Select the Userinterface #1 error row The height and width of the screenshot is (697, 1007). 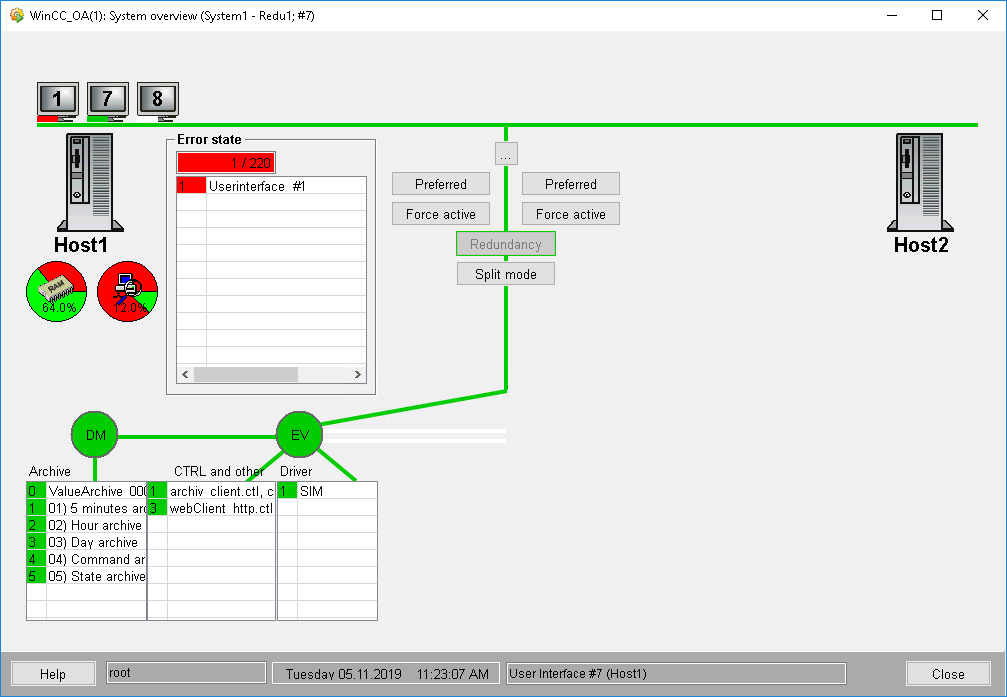tap(271, 186)
